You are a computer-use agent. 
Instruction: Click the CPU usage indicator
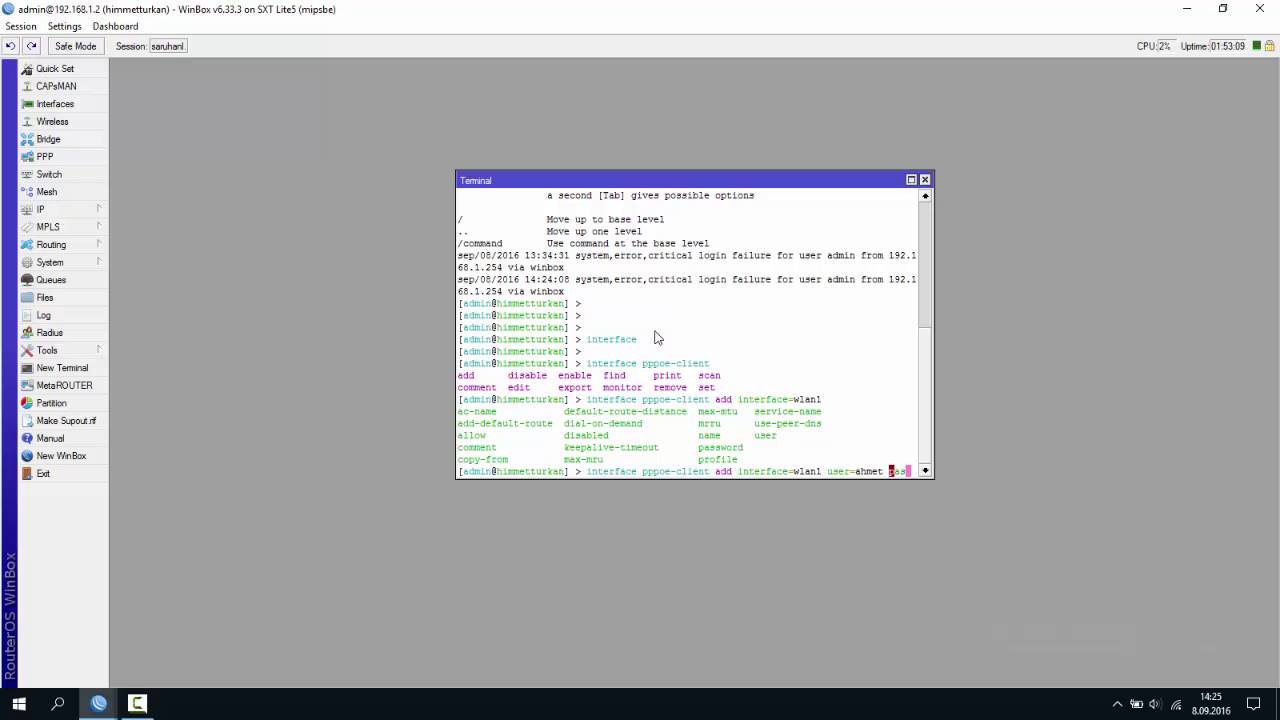point(1154,46)
